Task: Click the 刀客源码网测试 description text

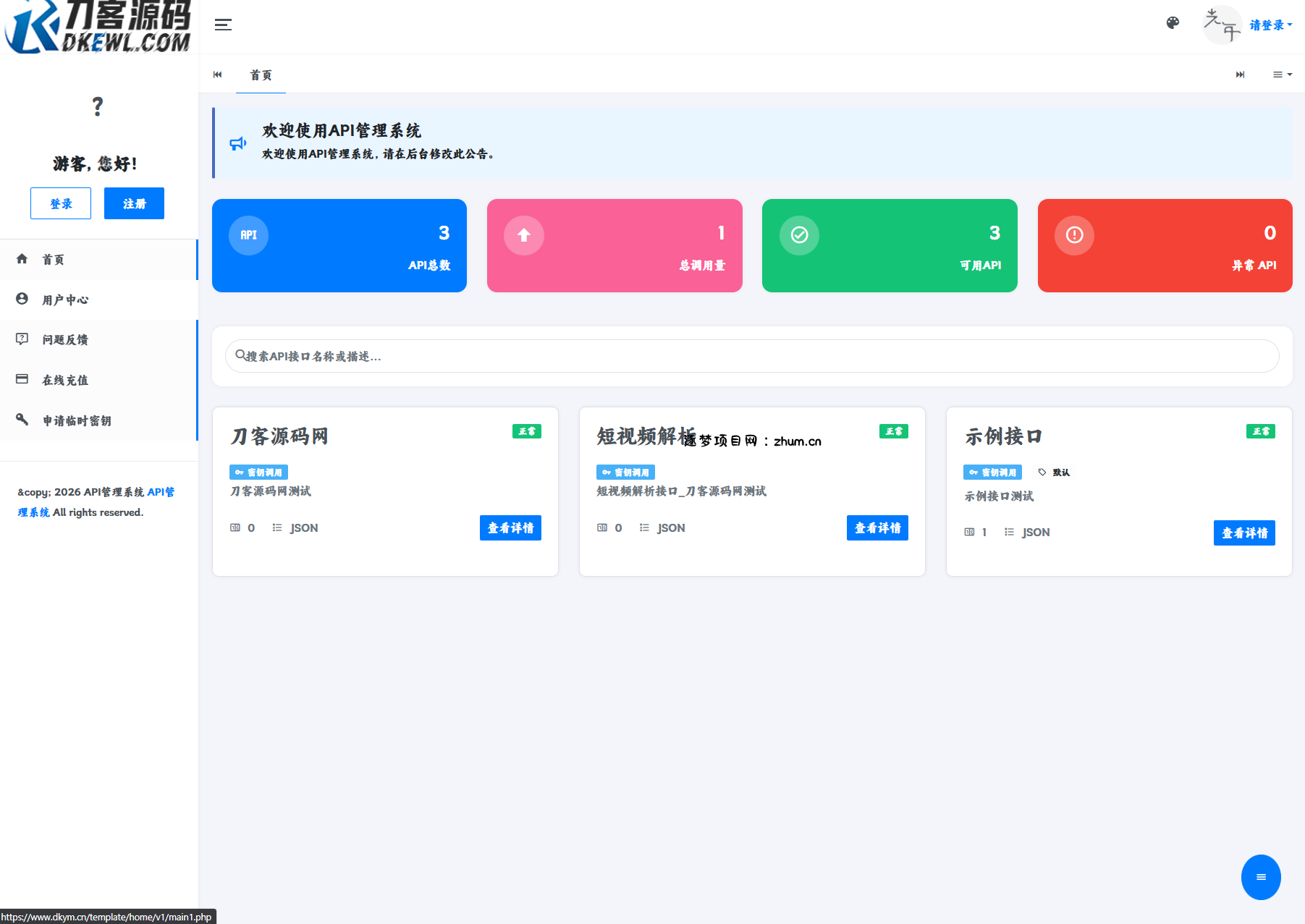Action: tap(270, 491)
